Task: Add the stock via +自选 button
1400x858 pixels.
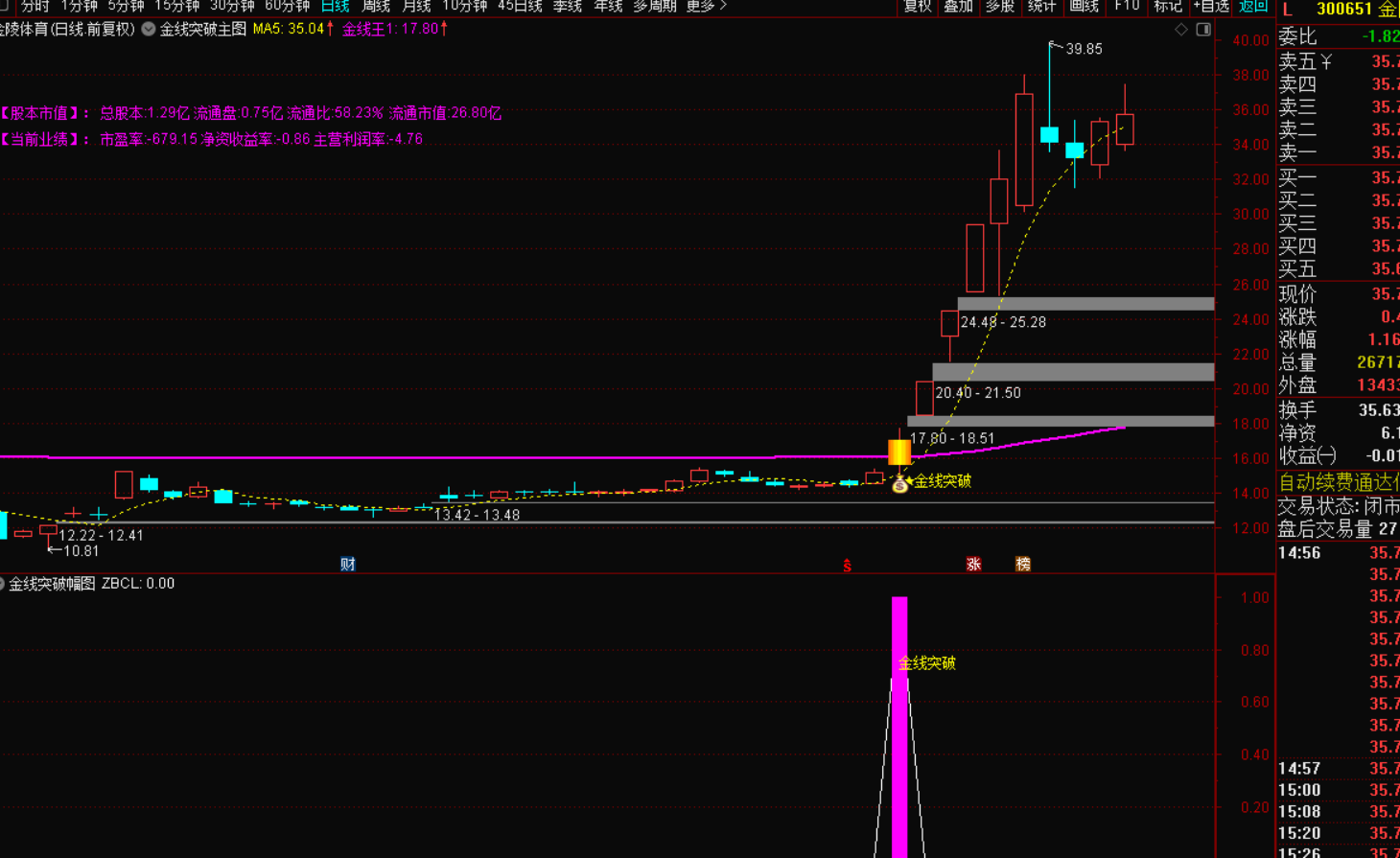Action: tap(1211, 6)
